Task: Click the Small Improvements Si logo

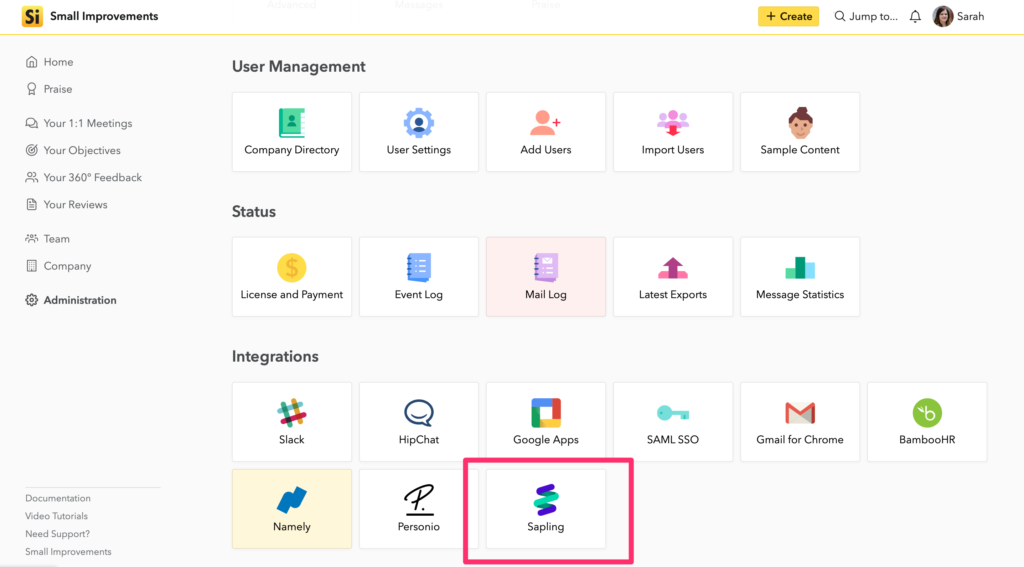Action: click(x=32, y=16)
